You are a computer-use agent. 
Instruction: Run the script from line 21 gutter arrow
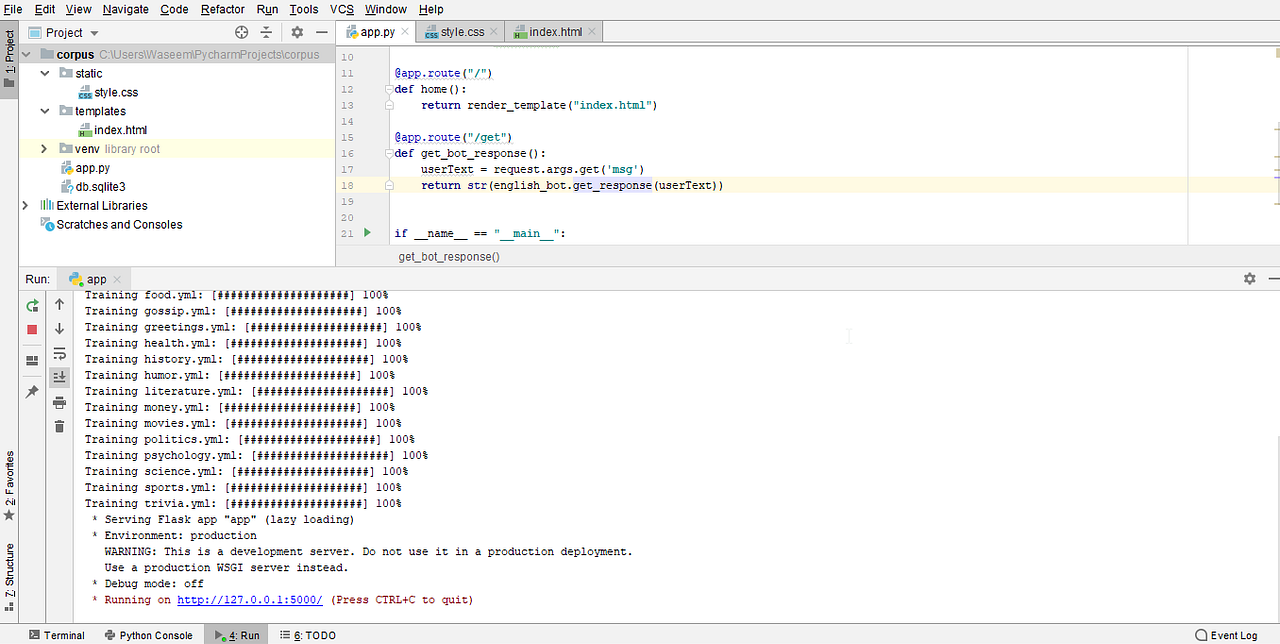click(x=366, y=233)
